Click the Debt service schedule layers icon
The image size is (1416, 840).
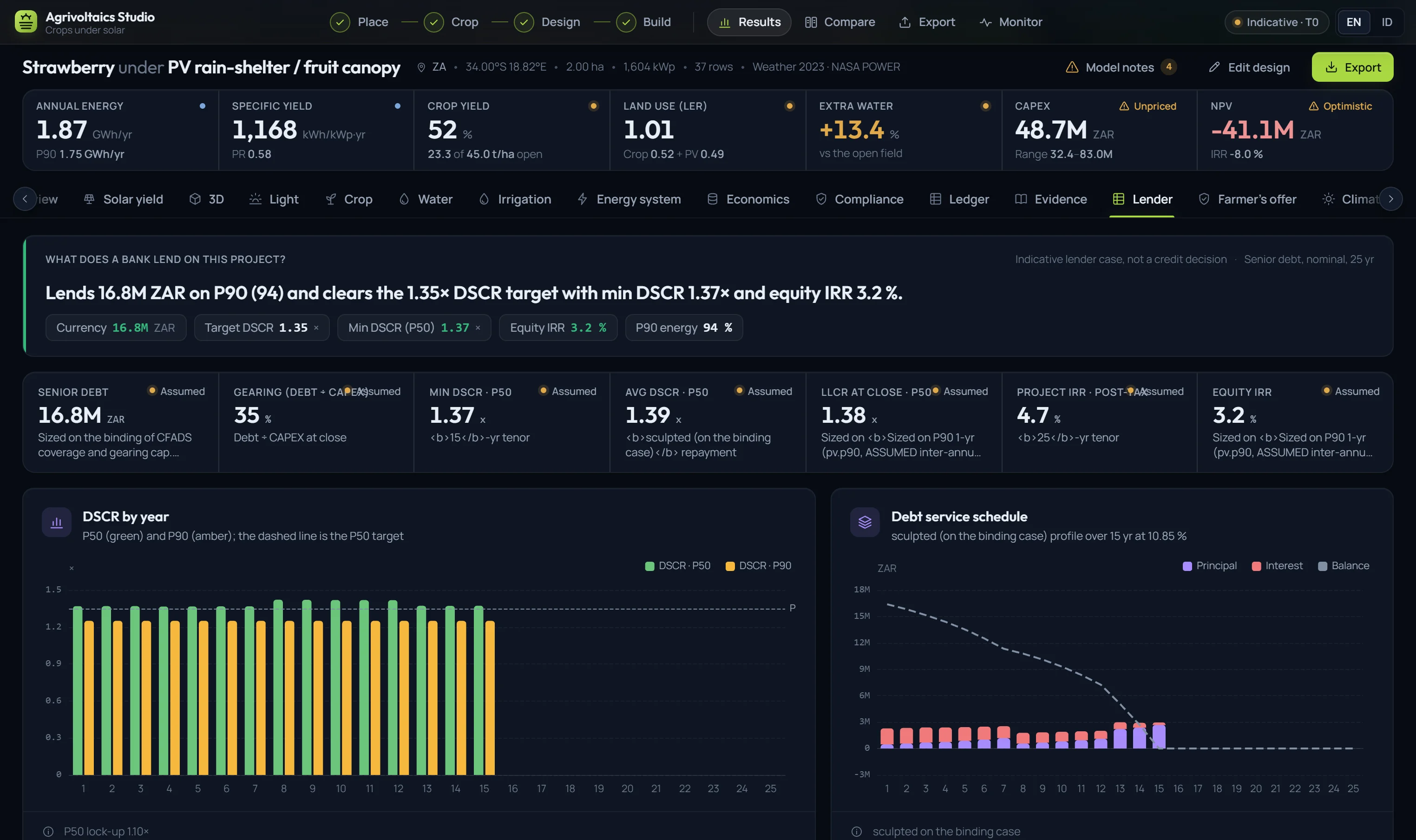(x=865, y=523)
